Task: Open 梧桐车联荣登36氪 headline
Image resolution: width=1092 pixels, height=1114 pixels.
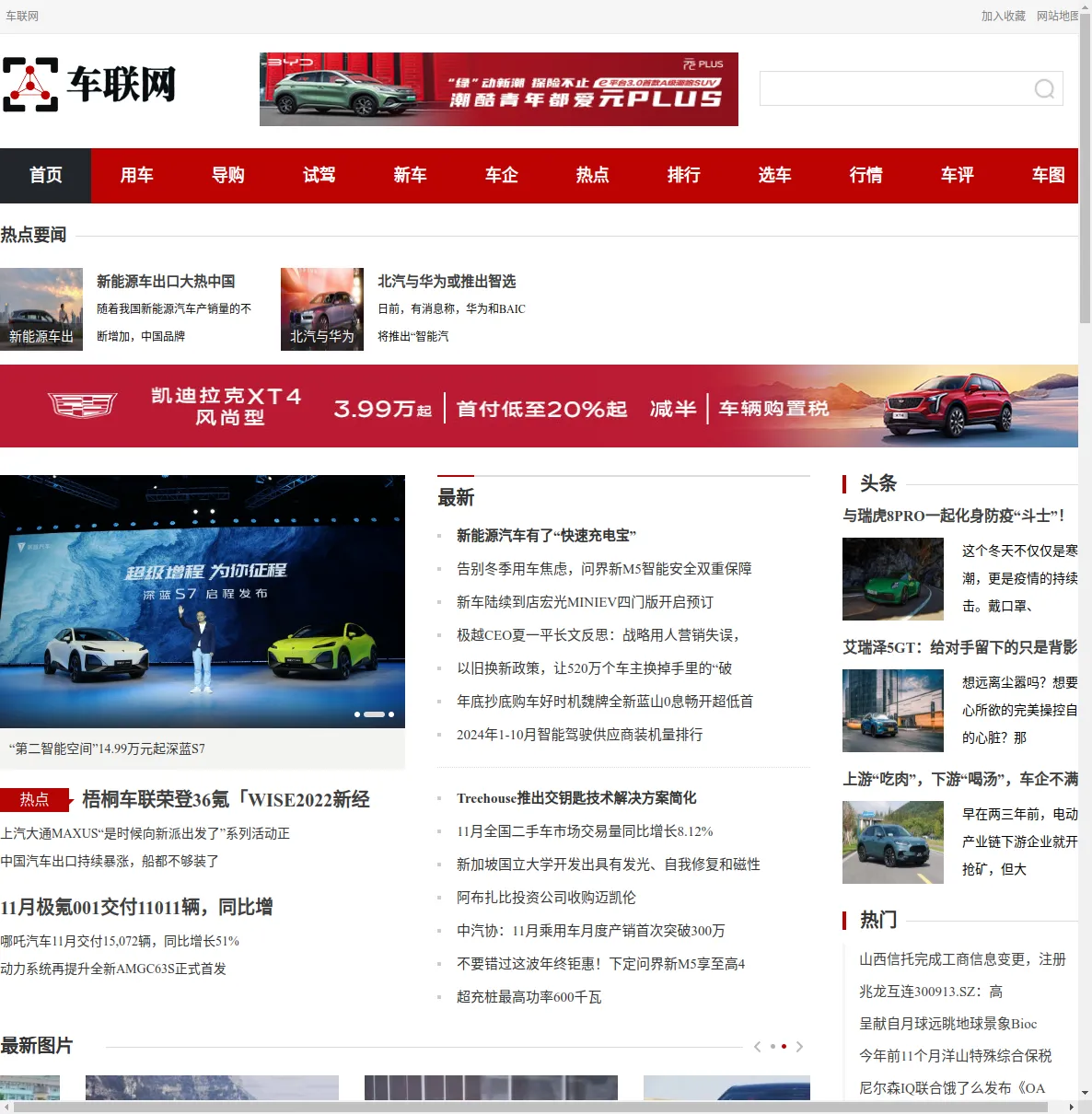Action: [226, 799]
